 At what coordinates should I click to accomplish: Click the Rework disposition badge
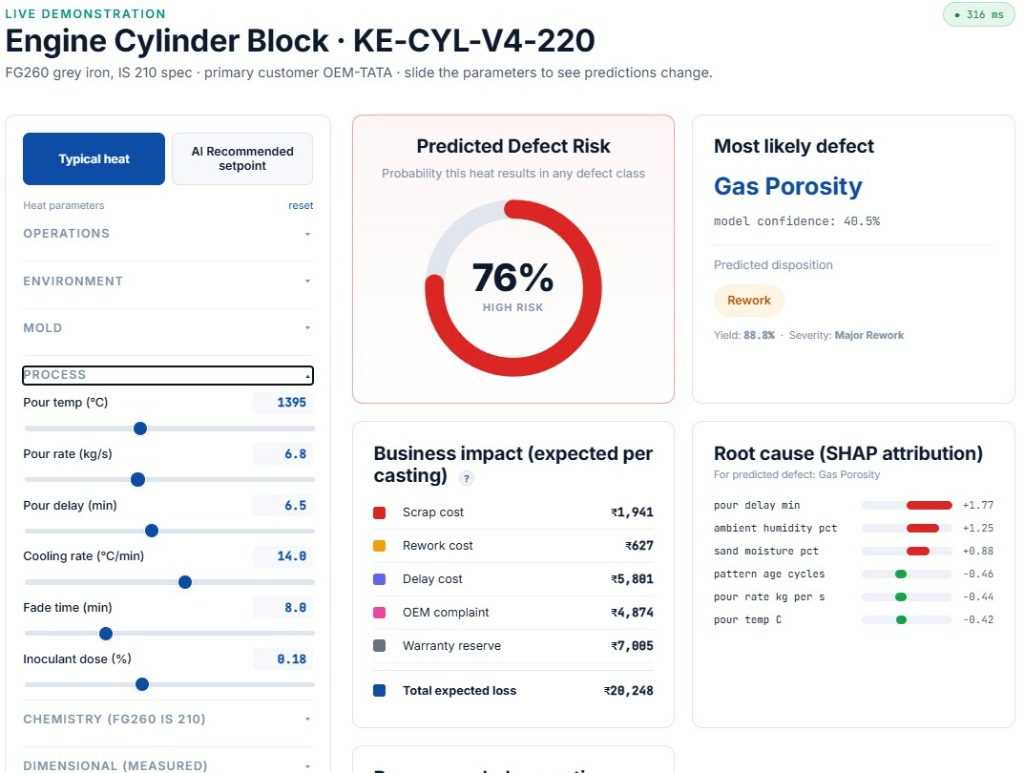click(749, 300)
